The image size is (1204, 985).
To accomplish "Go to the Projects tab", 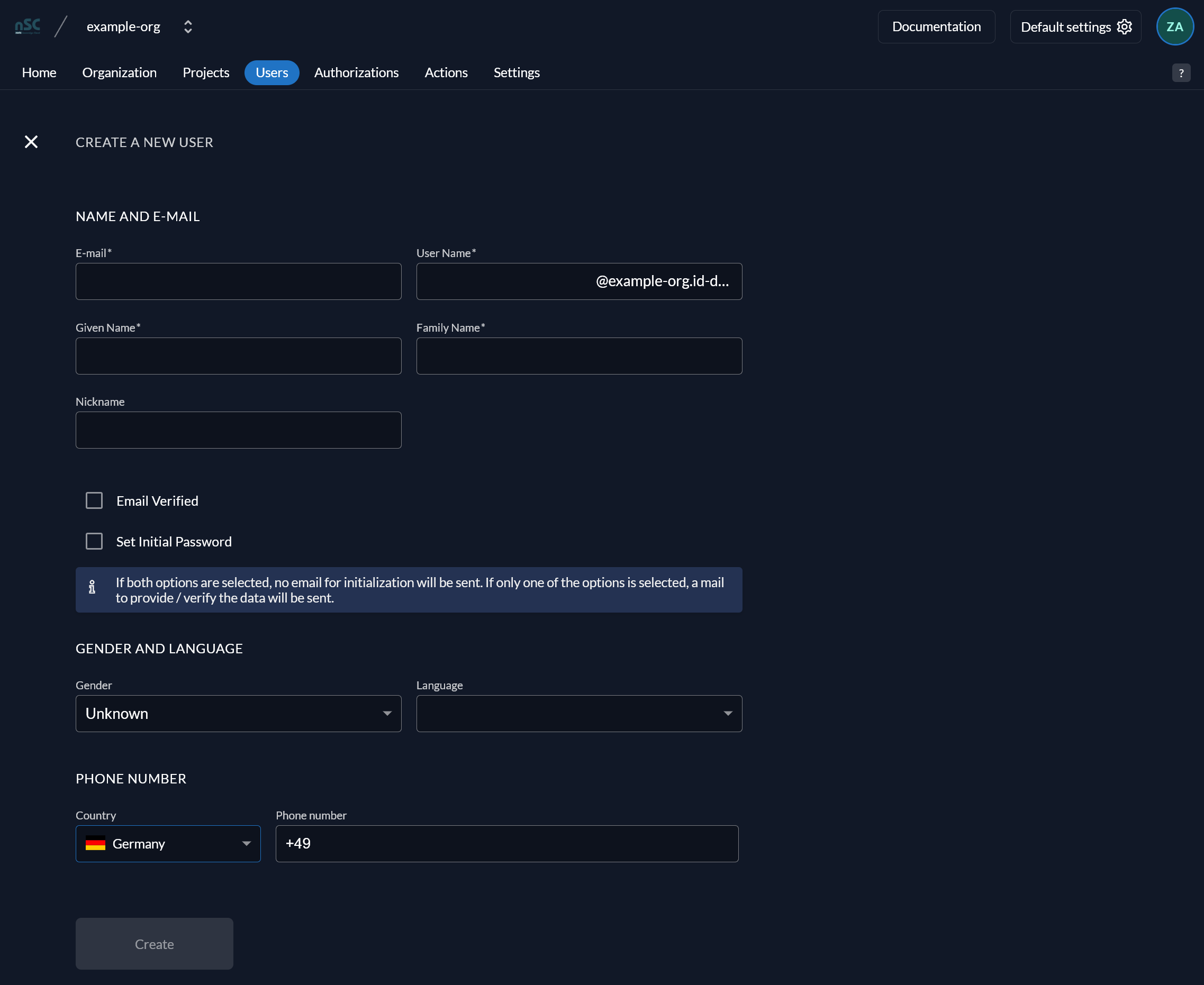I will 206,72.
